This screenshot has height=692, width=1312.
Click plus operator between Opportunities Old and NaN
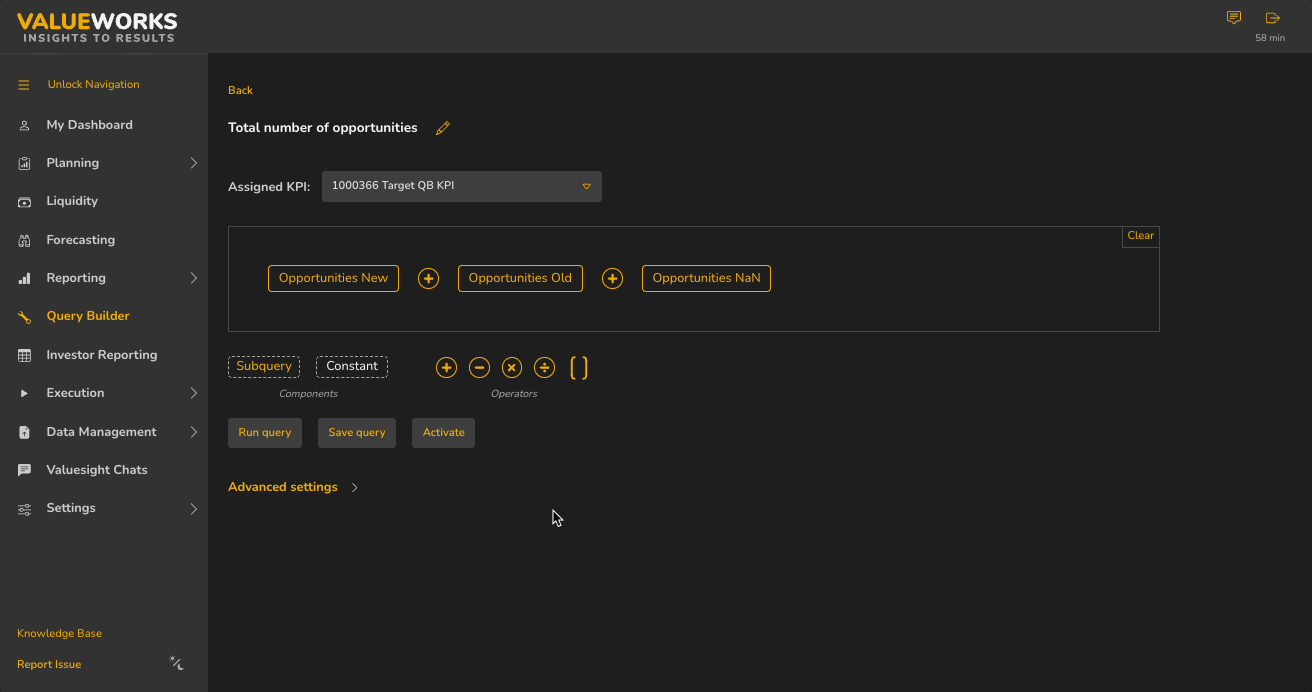click(612, 279)
